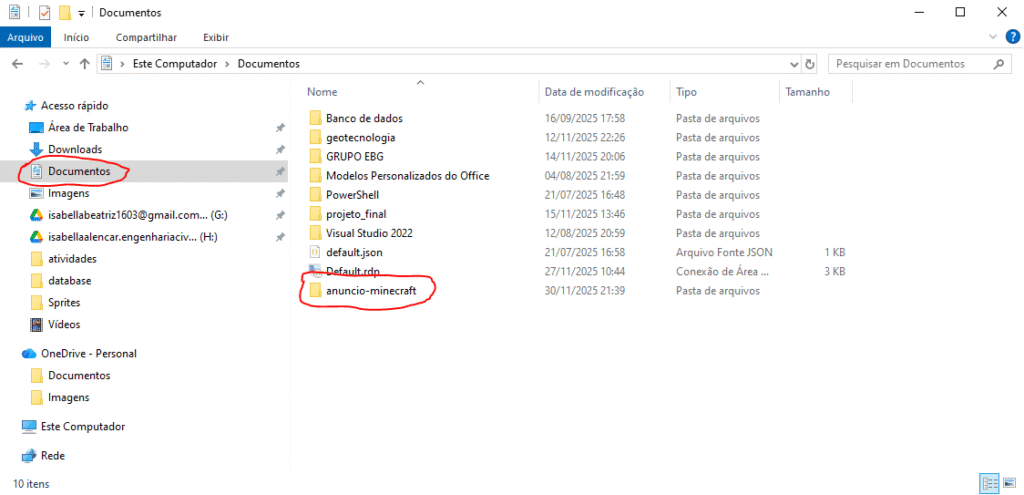Viewport: 1024px width, 495px height.
Task: Open the Downloads quick access shortcut
Action: pos(74,149)
